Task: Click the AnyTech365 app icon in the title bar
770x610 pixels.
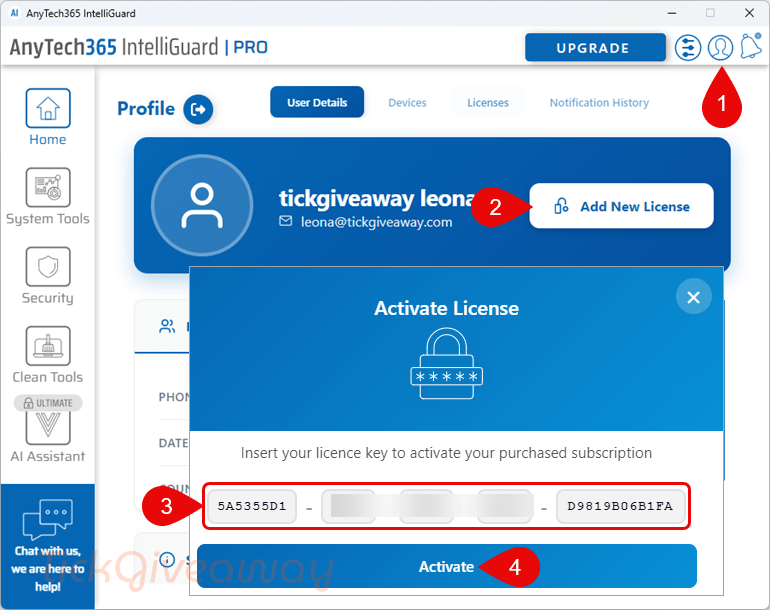Action: (14, 13)
